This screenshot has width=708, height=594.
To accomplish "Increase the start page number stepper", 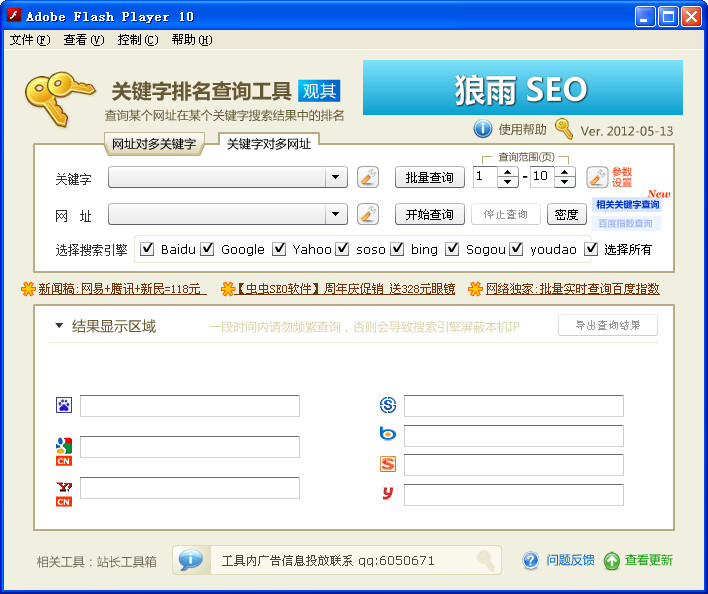I will [x=507, y=173].
